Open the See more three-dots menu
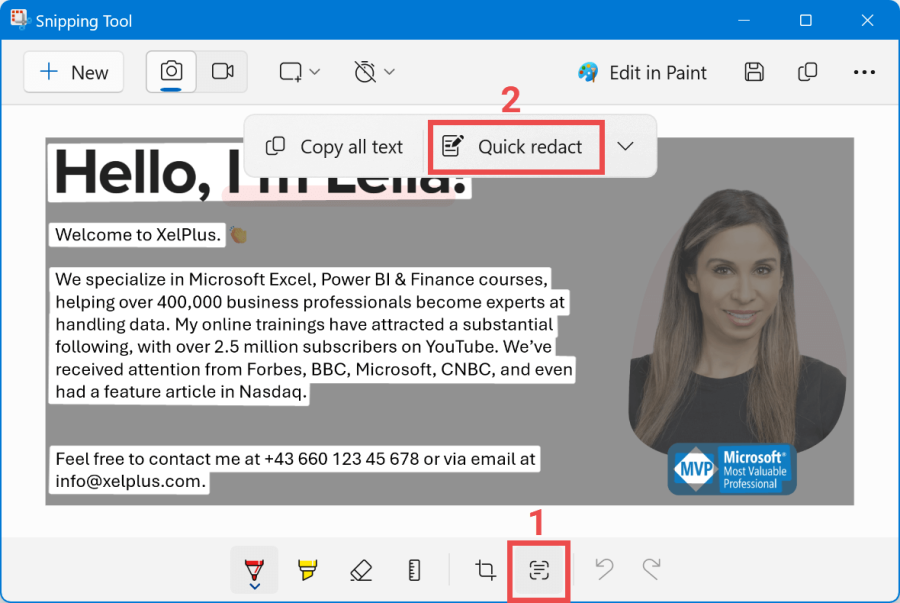900x603 pixels. click(x=863, y=72)
